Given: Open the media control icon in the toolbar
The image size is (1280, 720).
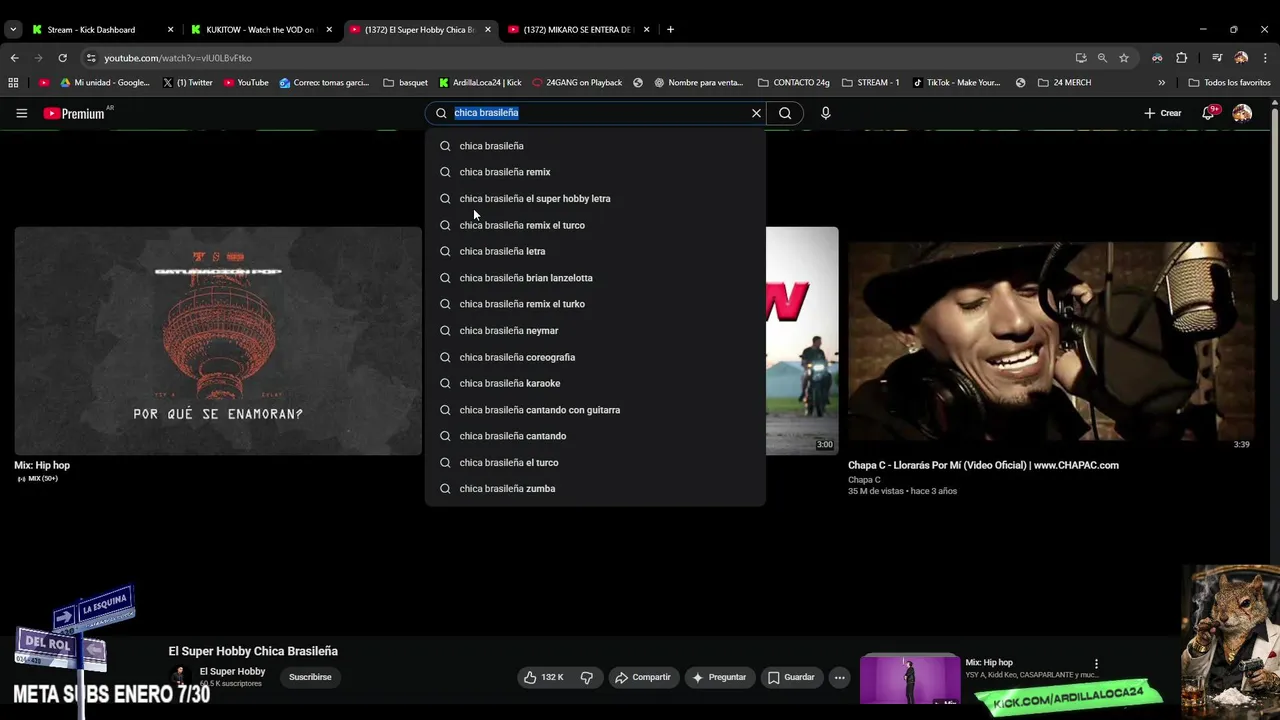Looking at the screenshot, I should click(x=1217, y=58).
